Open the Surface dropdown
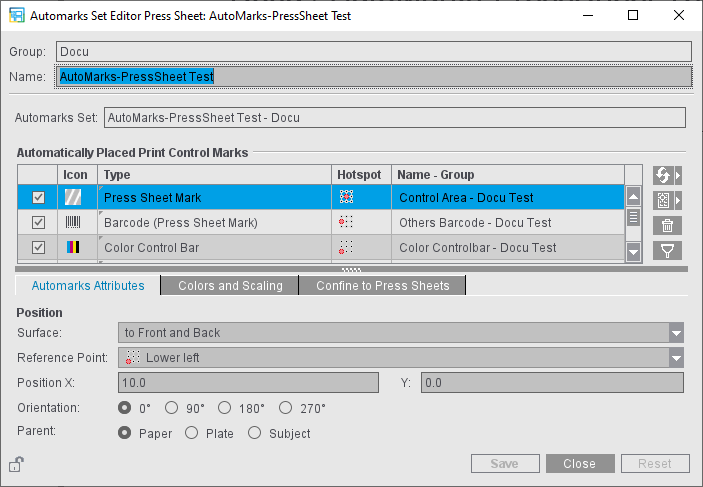The width and height of the screenshot is (703, 487). 676,333
